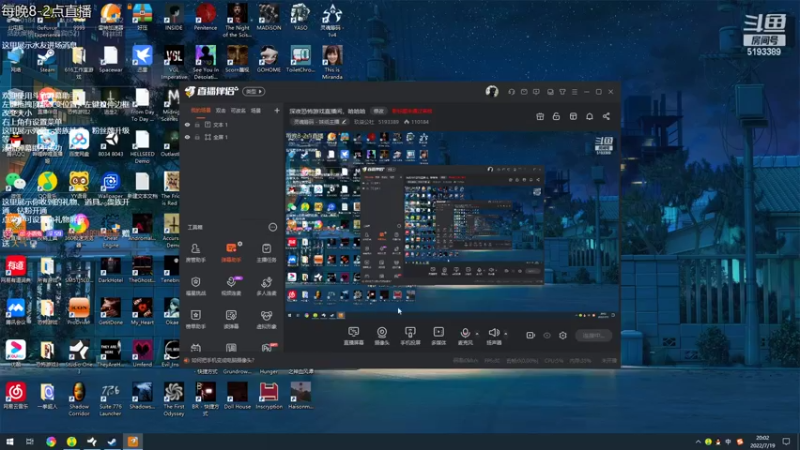Add a 摄像头 camera source

(x=382, y=336)
